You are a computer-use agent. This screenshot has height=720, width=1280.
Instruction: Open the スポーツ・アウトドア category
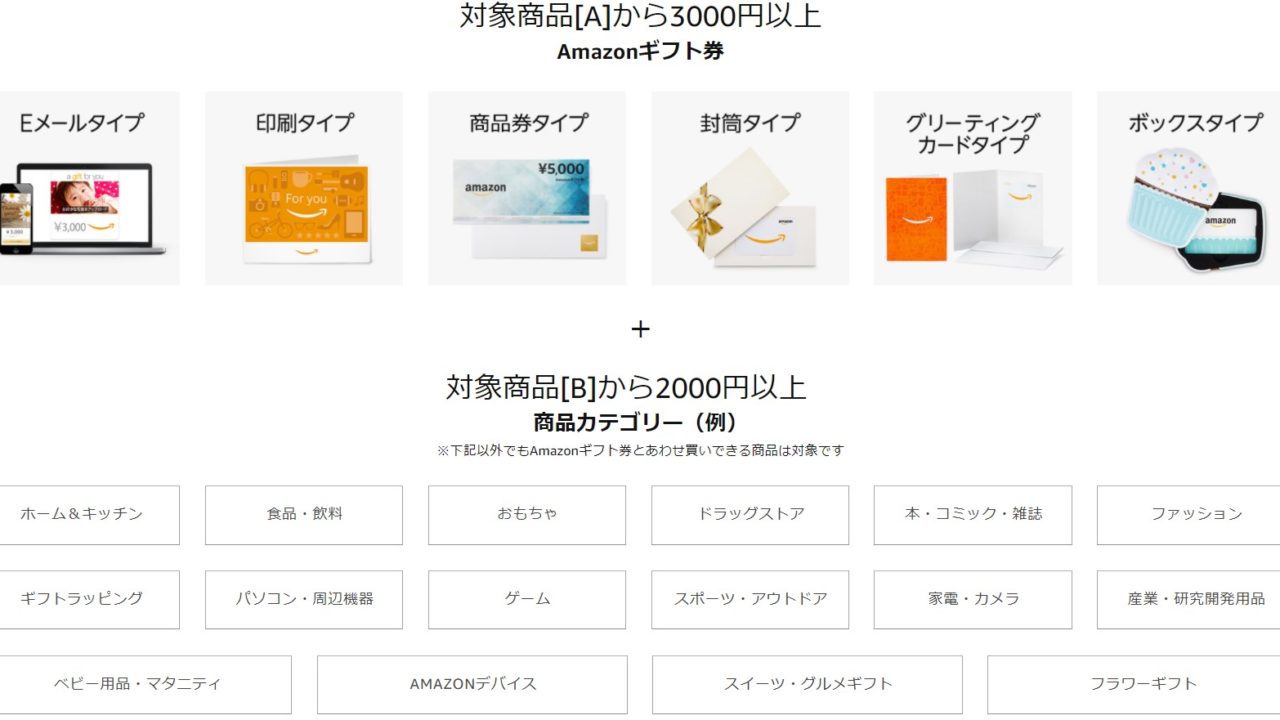tap(750, 600)
